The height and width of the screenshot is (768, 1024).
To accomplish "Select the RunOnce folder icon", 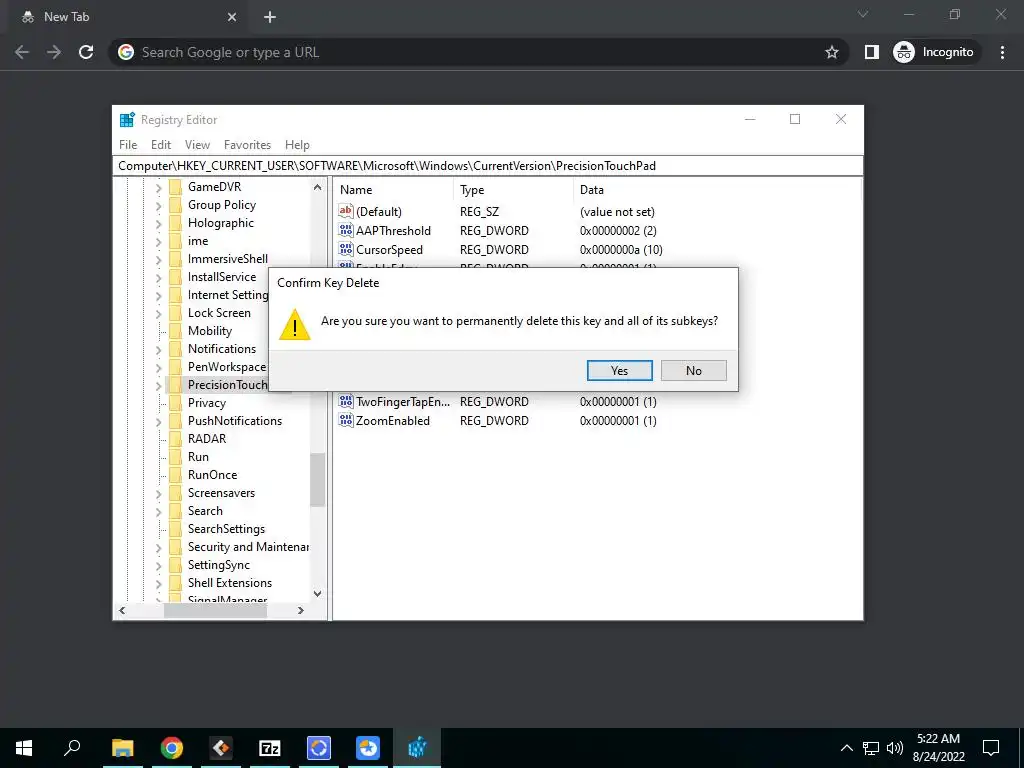I will [x=174, y=475].
